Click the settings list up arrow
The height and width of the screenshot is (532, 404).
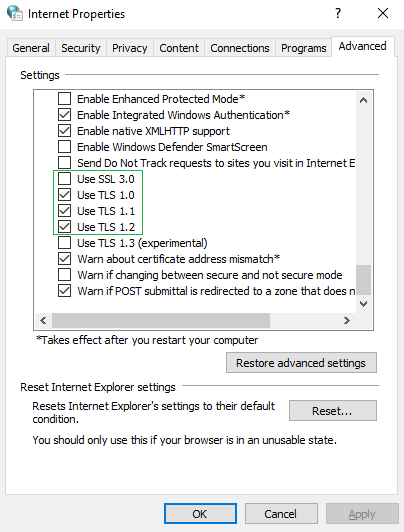coord(364,100)
